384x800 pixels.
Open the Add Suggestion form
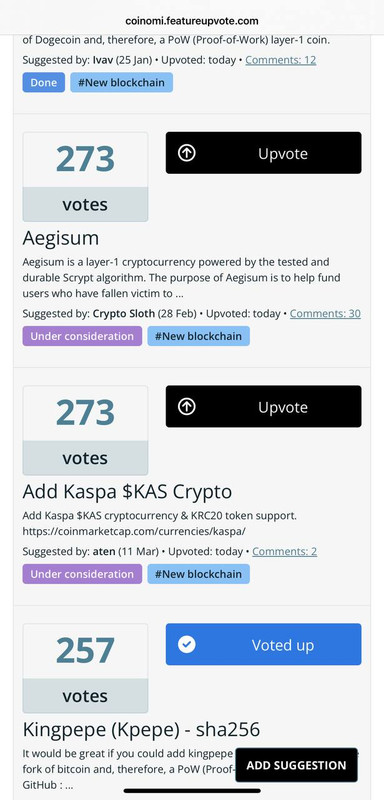(x=296, y=765)
